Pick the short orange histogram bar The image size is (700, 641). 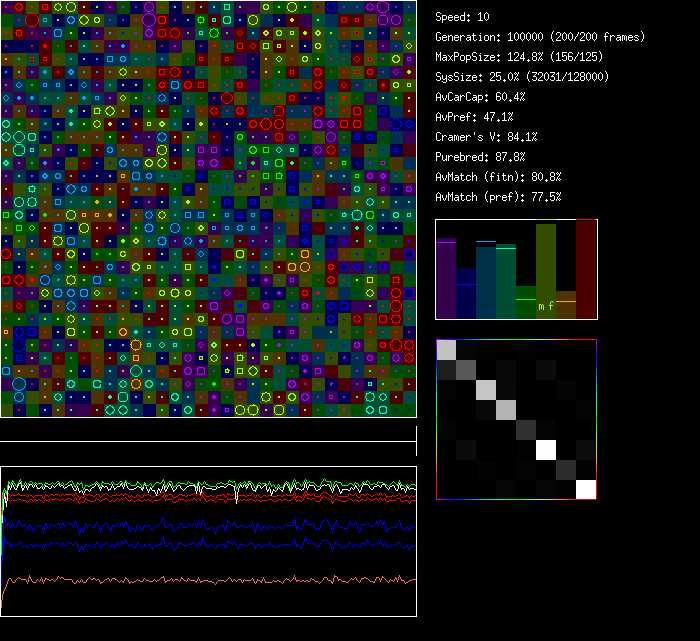[566, 305]
